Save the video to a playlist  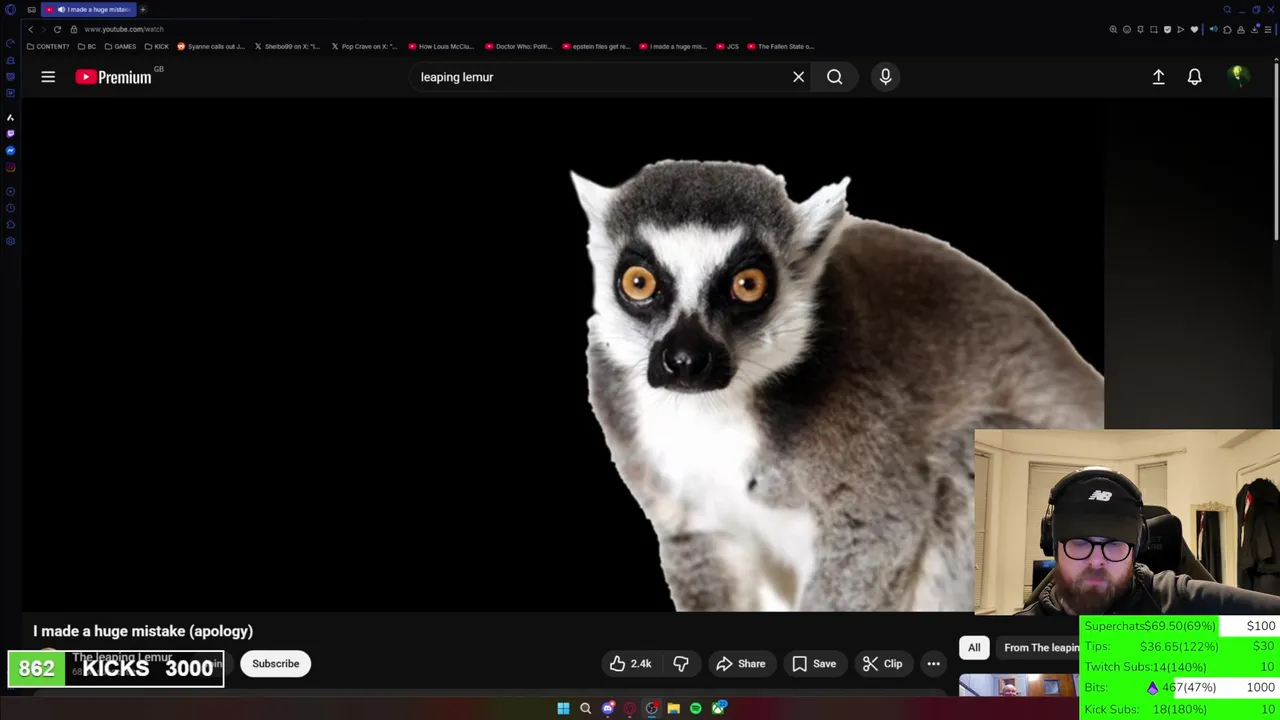[814, 663]
